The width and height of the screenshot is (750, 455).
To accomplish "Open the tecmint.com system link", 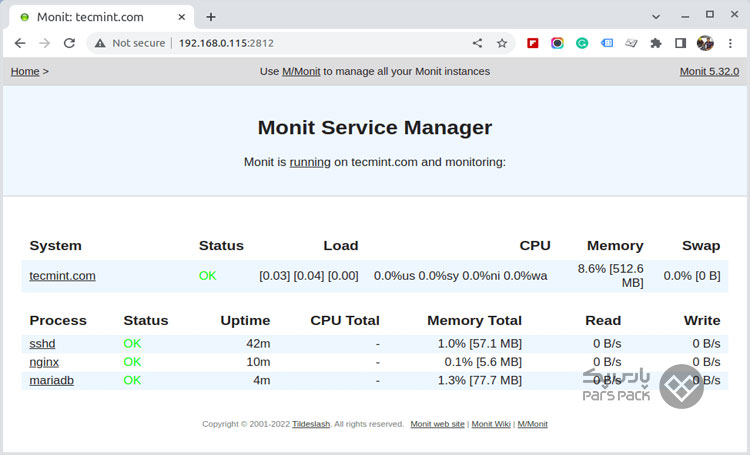I will [x=62, y=276].
